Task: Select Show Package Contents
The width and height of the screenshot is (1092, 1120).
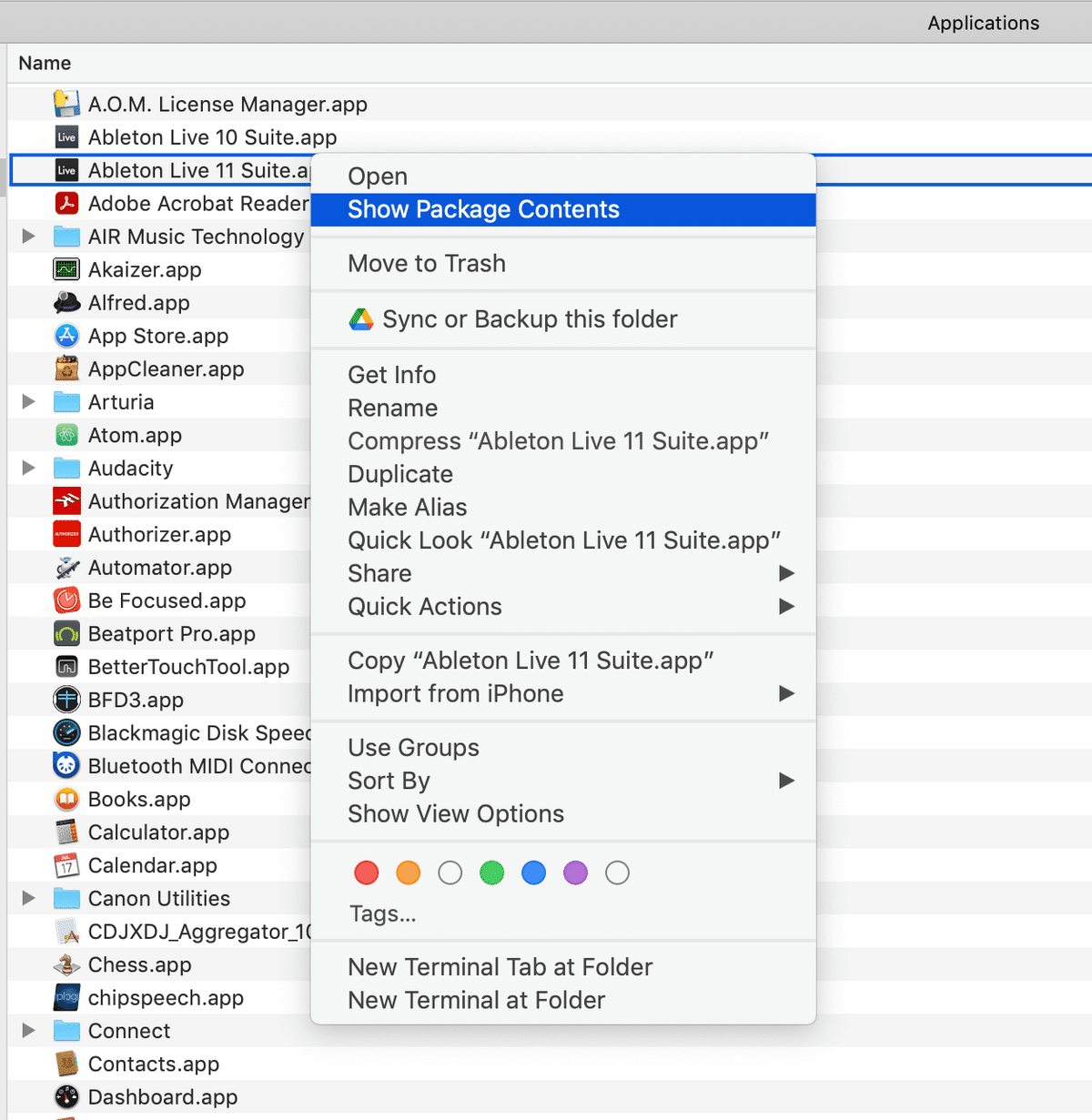Action: 563,209
